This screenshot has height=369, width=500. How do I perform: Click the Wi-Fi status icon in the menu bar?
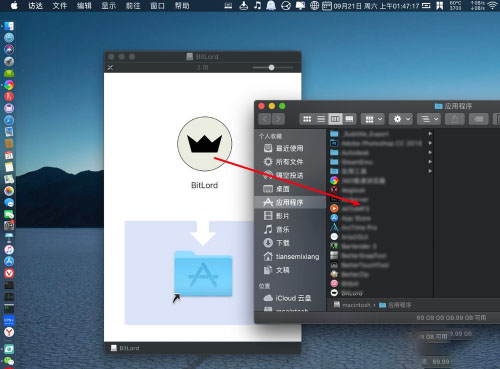tap(492, 5)
